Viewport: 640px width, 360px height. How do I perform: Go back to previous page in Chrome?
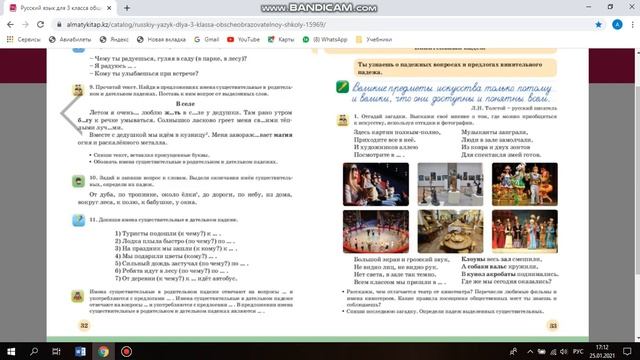tap(10, 24)
